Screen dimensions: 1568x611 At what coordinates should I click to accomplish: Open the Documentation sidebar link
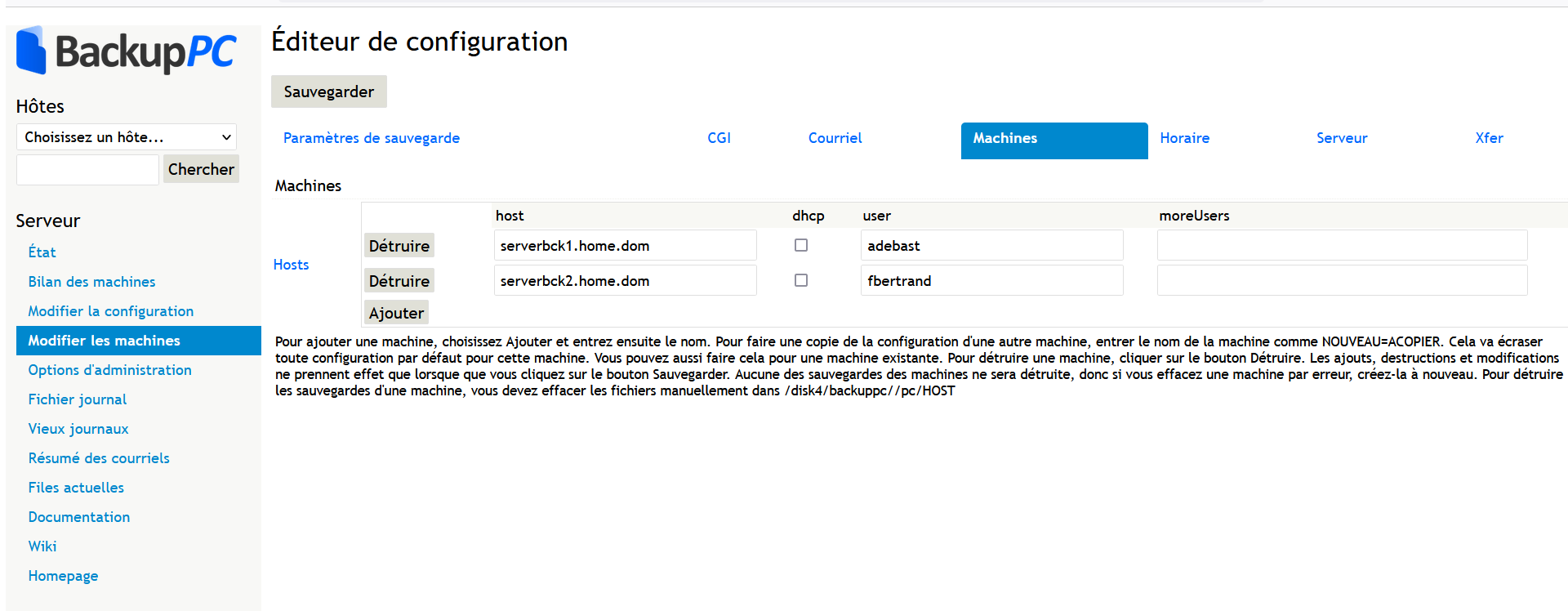click(79, 517)
